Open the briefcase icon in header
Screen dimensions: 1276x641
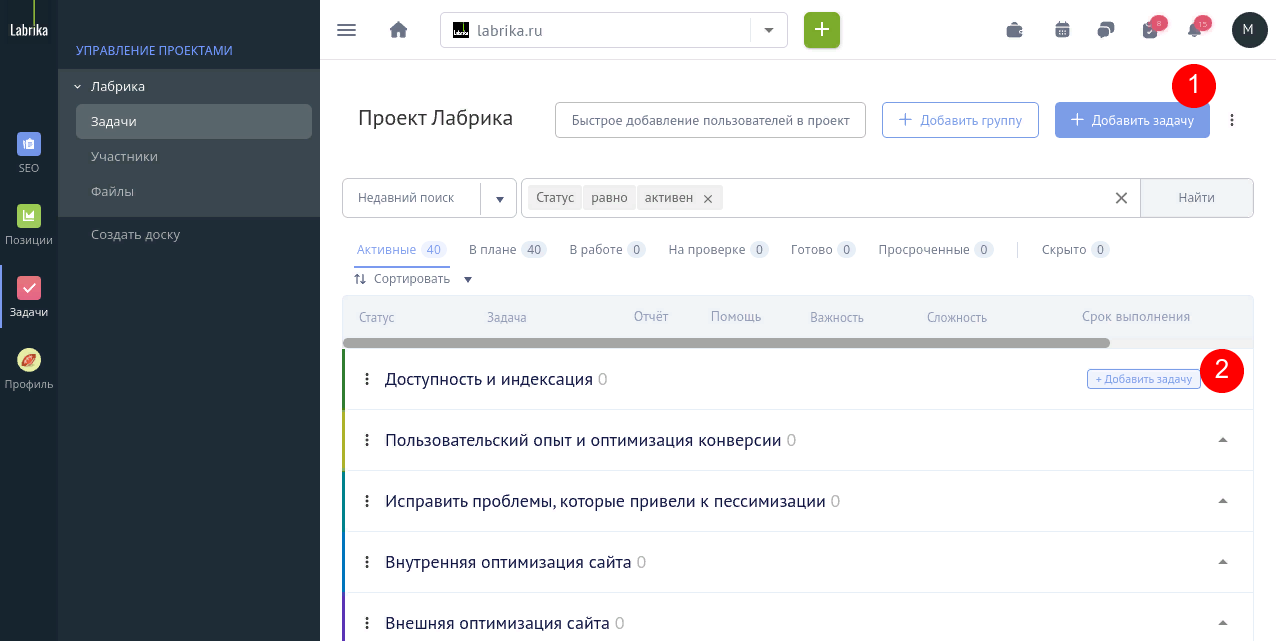click(x=1015, y=30)
